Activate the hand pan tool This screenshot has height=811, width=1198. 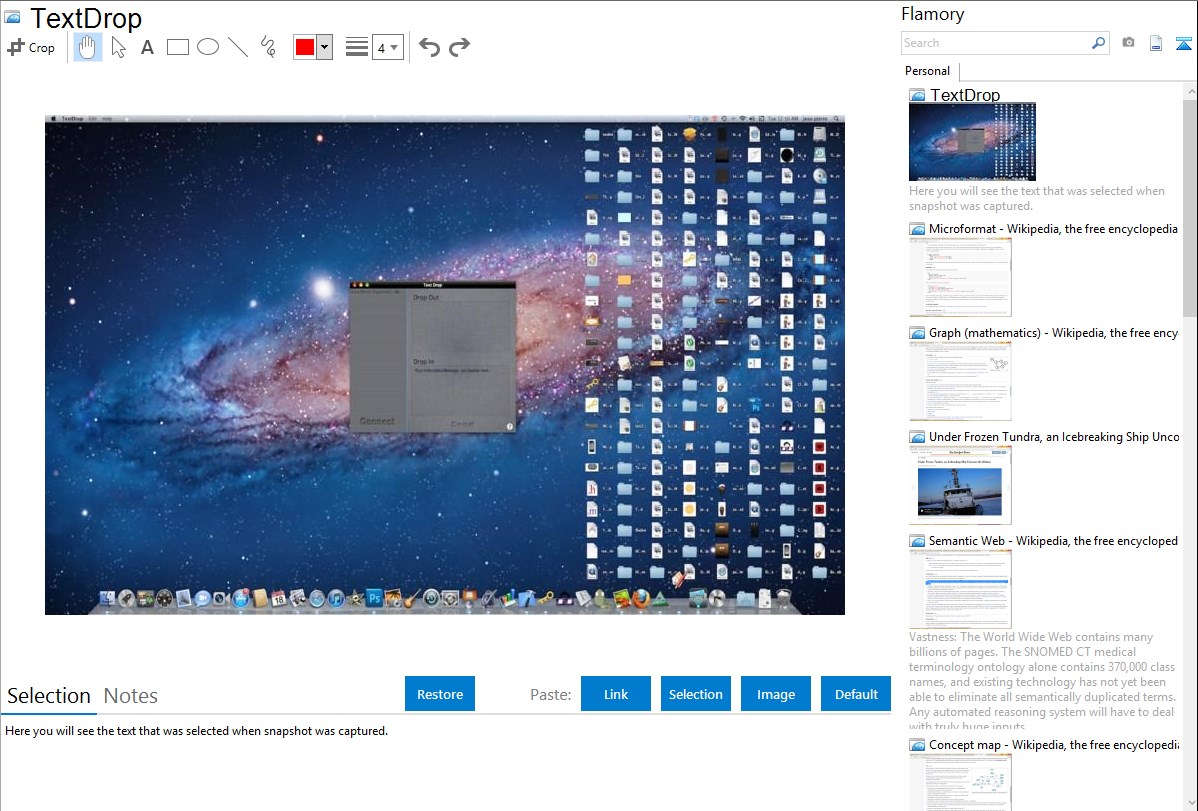(x=88, y=47)
